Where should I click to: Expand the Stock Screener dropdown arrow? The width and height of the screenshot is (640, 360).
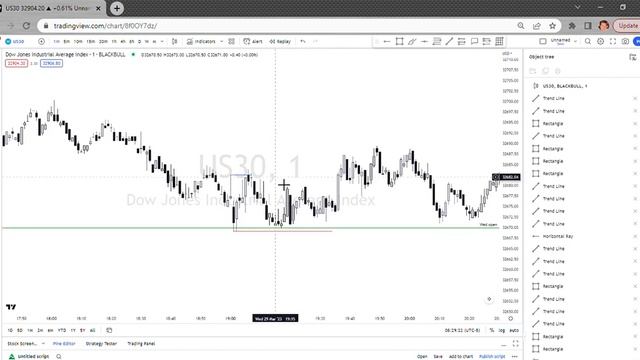[x=43, y=344]
